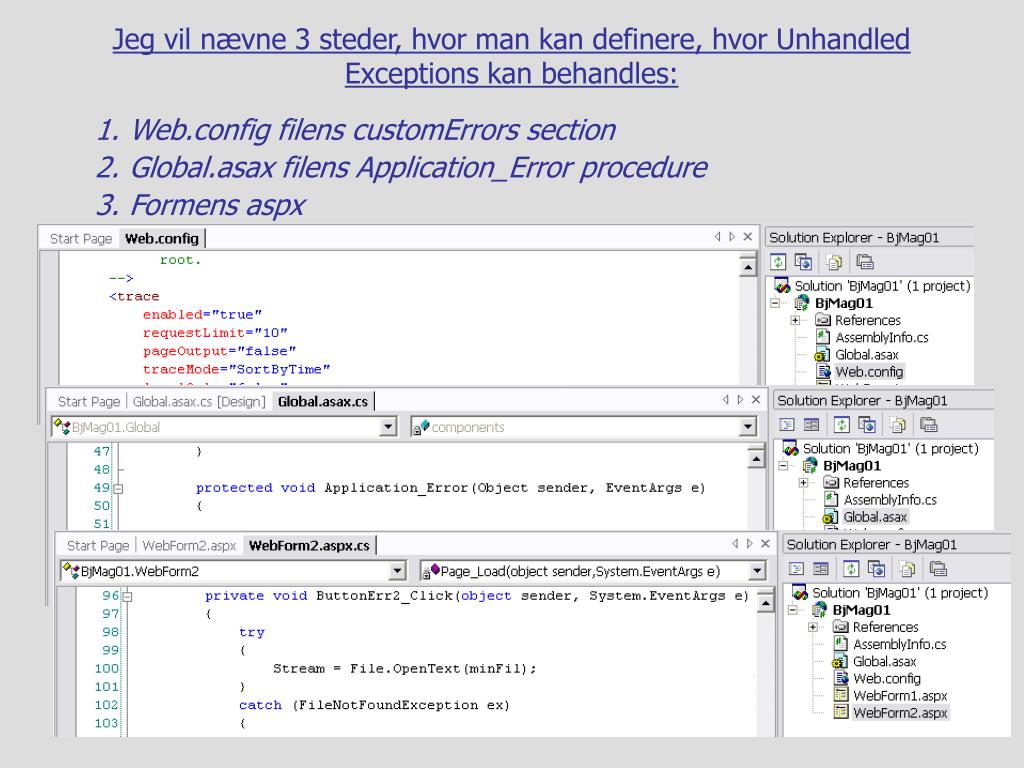Click the next-tab arrow in the Global.asax.cs editor
Screen dimensions: 1024x768
coord(740,399)
